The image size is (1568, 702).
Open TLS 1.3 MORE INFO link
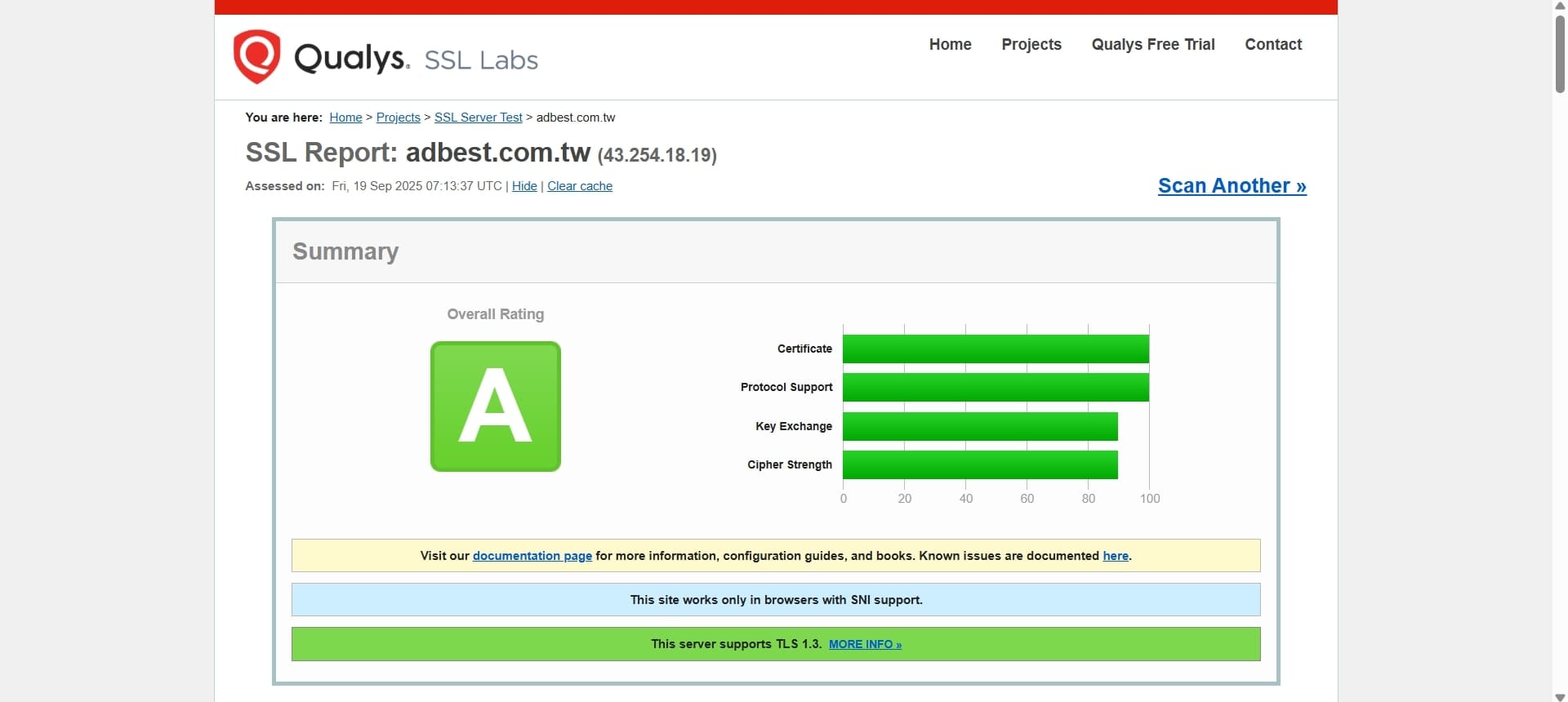865,644
